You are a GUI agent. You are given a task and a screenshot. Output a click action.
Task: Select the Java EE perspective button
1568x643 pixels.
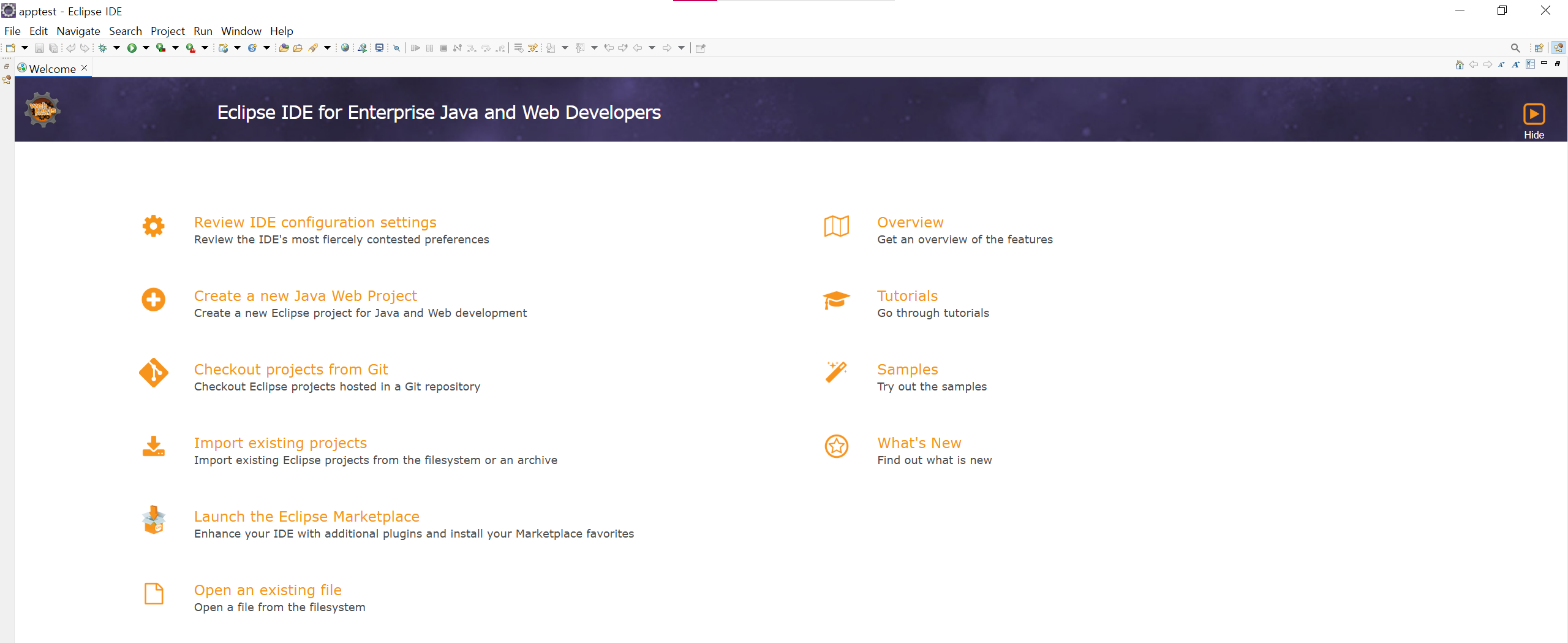(x=1559, y=48)
